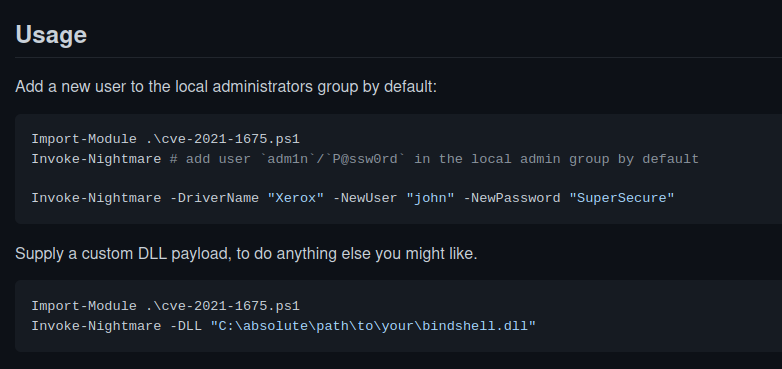
Task: Click the first 'Import-Module .\cve-2021-1675.ps1' line
Action: pyautogui.click(x=166, y=139)
